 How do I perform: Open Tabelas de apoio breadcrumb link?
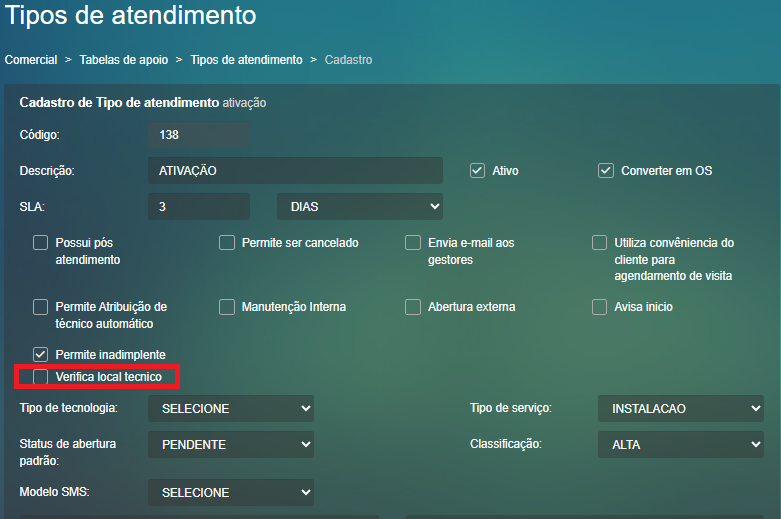pos(124,60)
